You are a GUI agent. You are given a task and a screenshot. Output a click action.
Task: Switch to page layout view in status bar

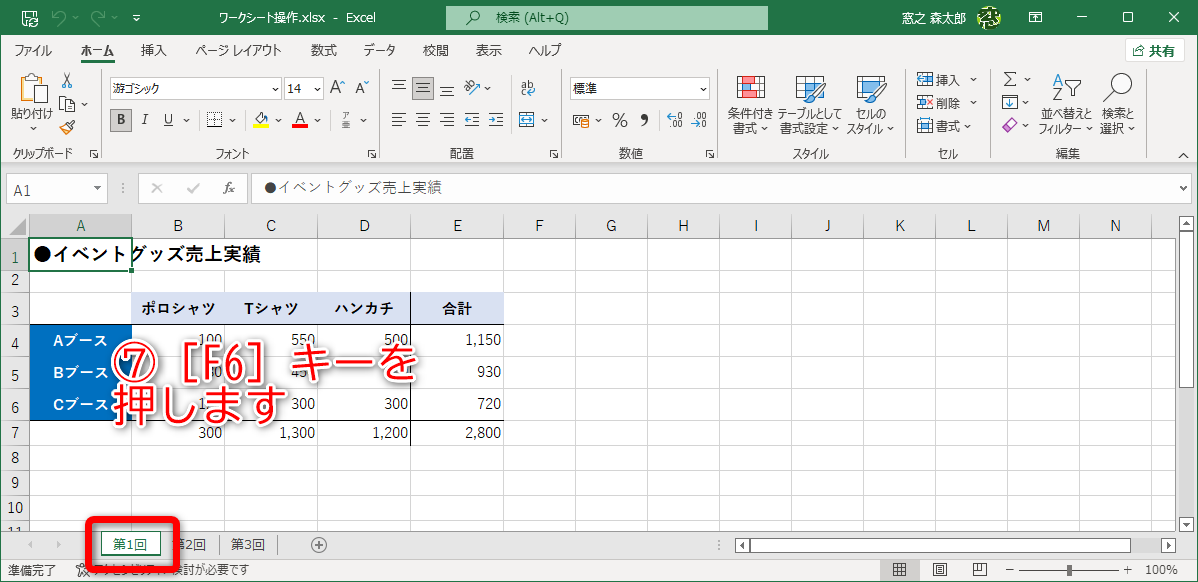tap(938, 568)
